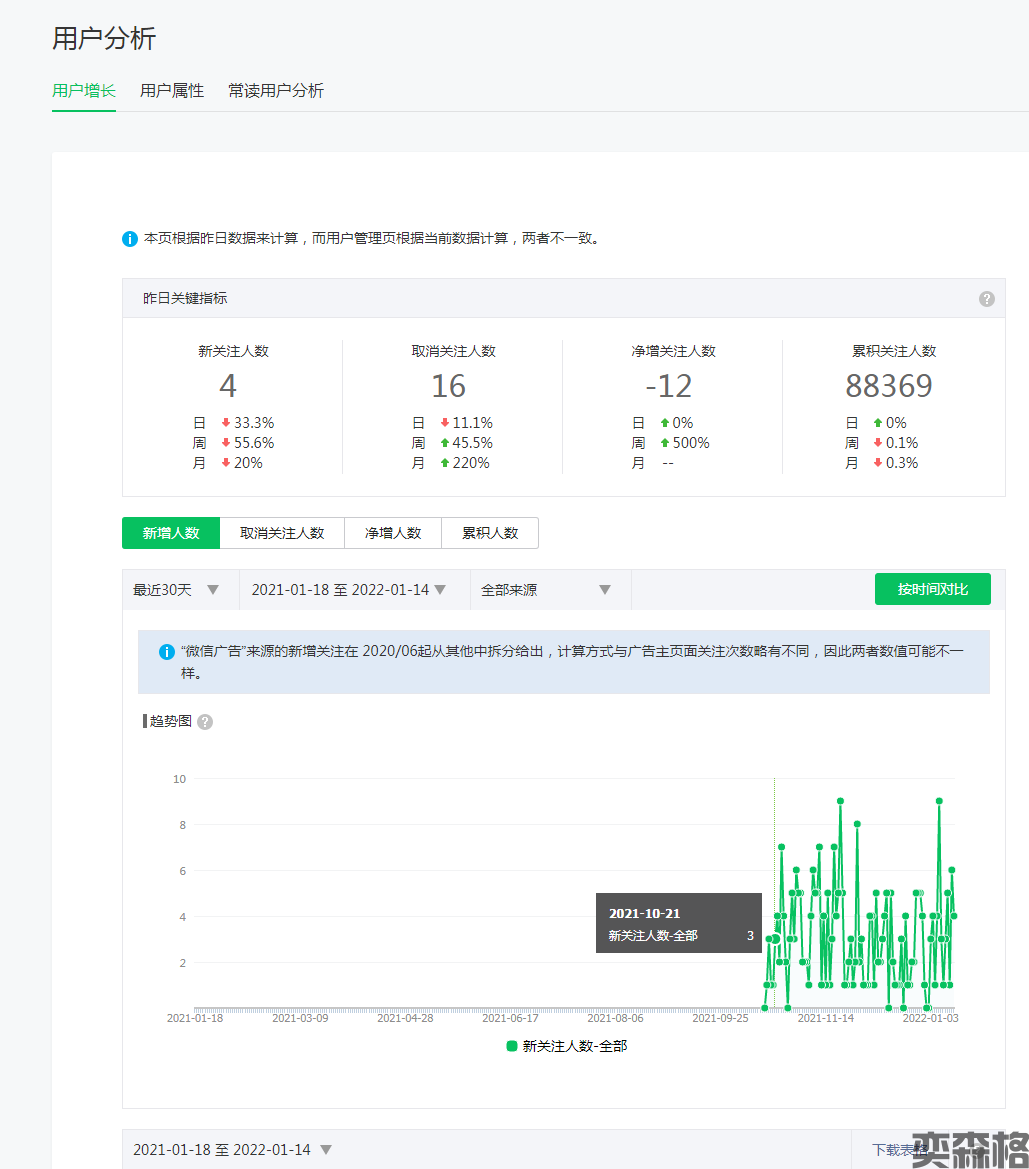The height and width of the screenshot is (1169, 1029).
Task: Switch to 用户属性 tab
Action: 172,91
